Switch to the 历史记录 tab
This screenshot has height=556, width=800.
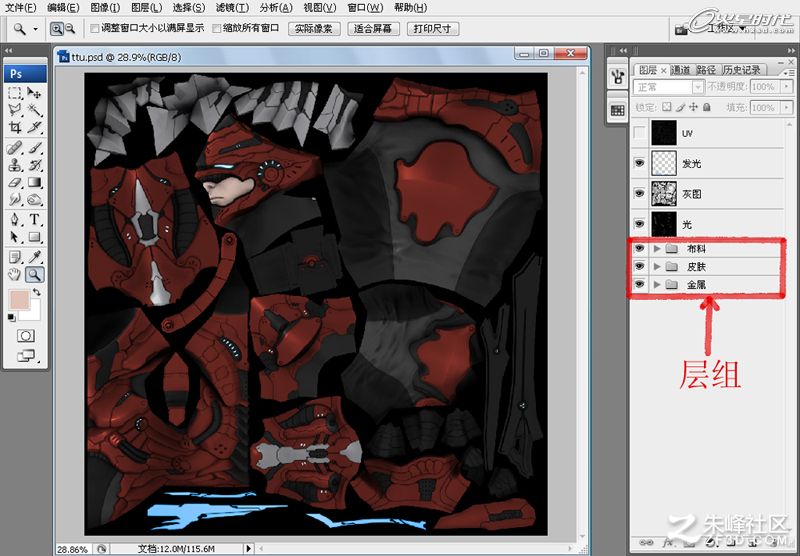click(742, 70)
